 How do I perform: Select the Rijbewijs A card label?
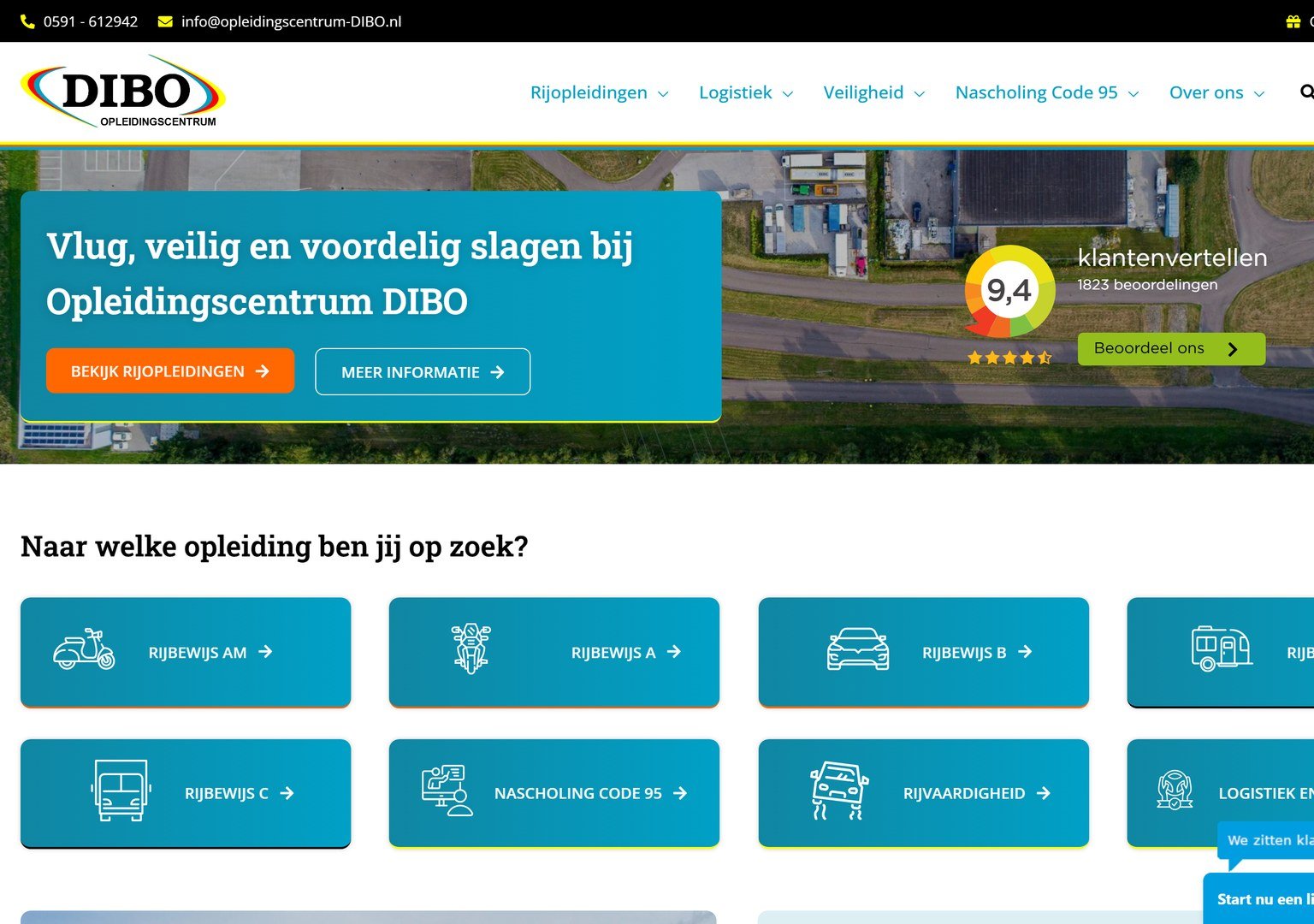click(x=613, y=653)
